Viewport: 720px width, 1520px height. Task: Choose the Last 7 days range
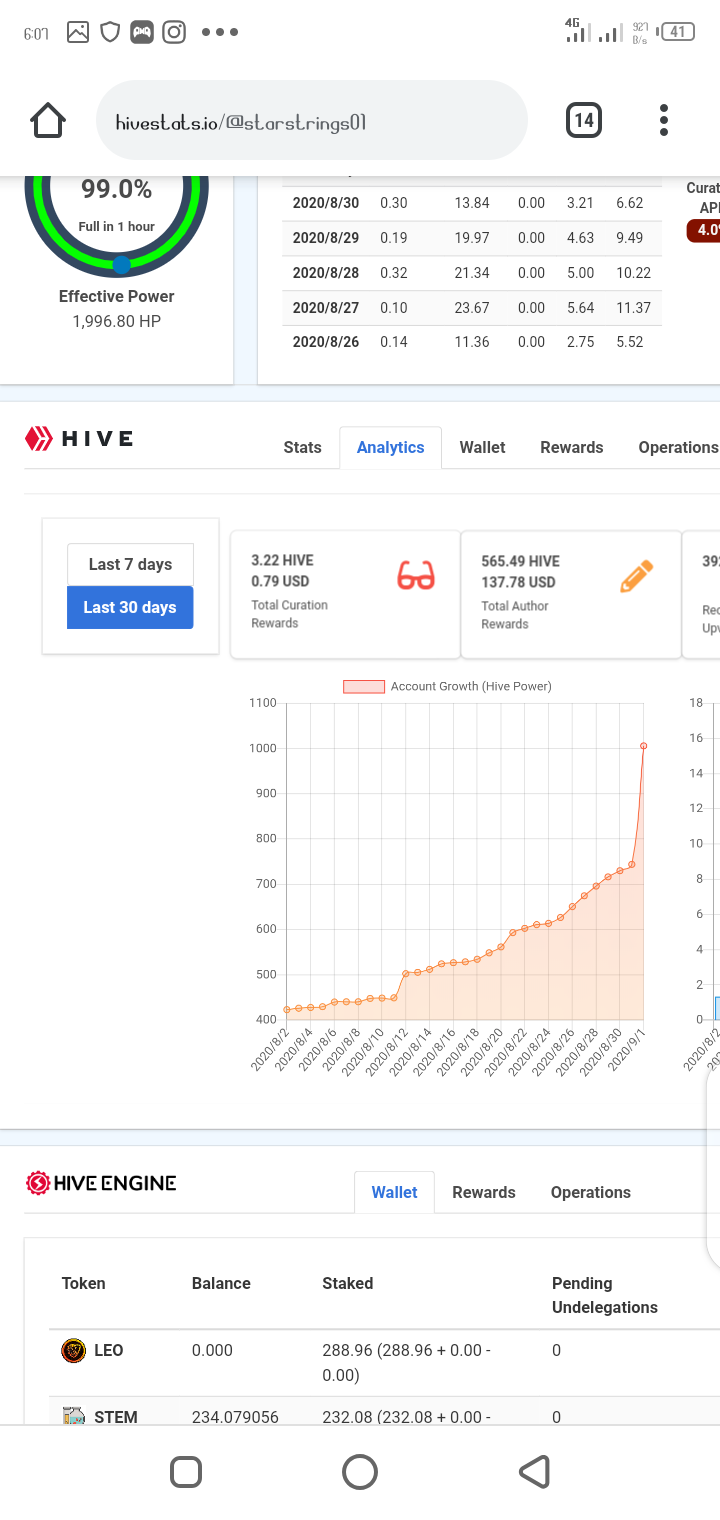(x=130, y=564)
